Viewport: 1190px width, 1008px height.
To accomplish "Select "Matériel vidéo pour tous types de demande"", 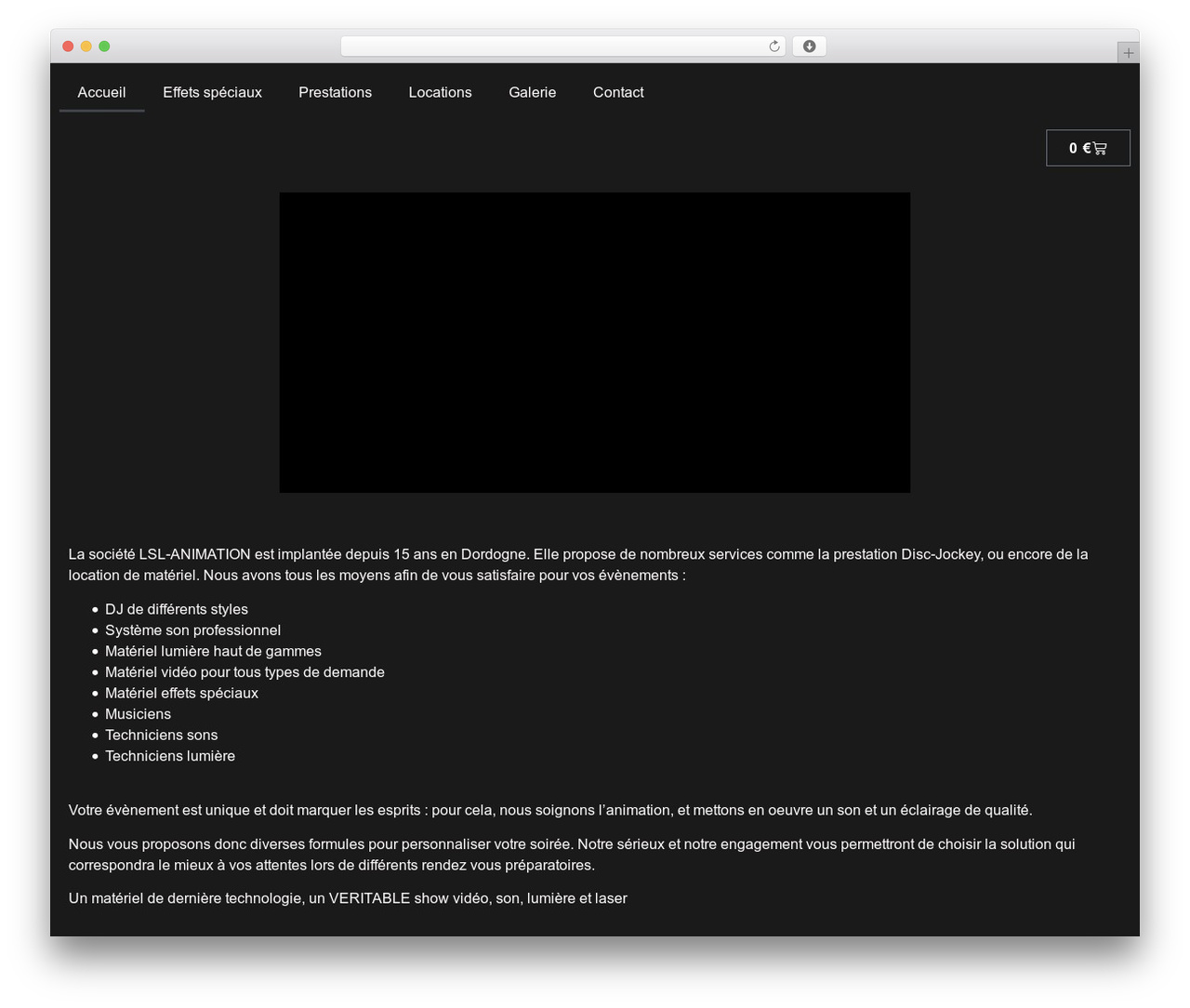I will coord(245,672).
